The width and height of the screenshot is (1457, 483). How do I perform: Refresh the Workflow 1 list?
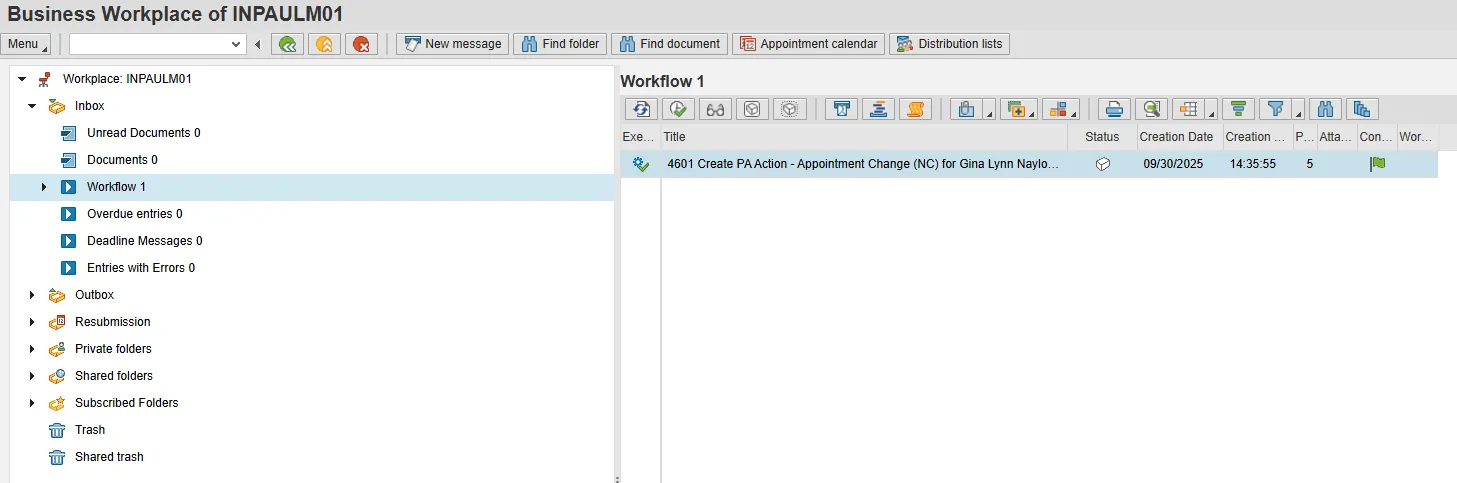[641, 109]
